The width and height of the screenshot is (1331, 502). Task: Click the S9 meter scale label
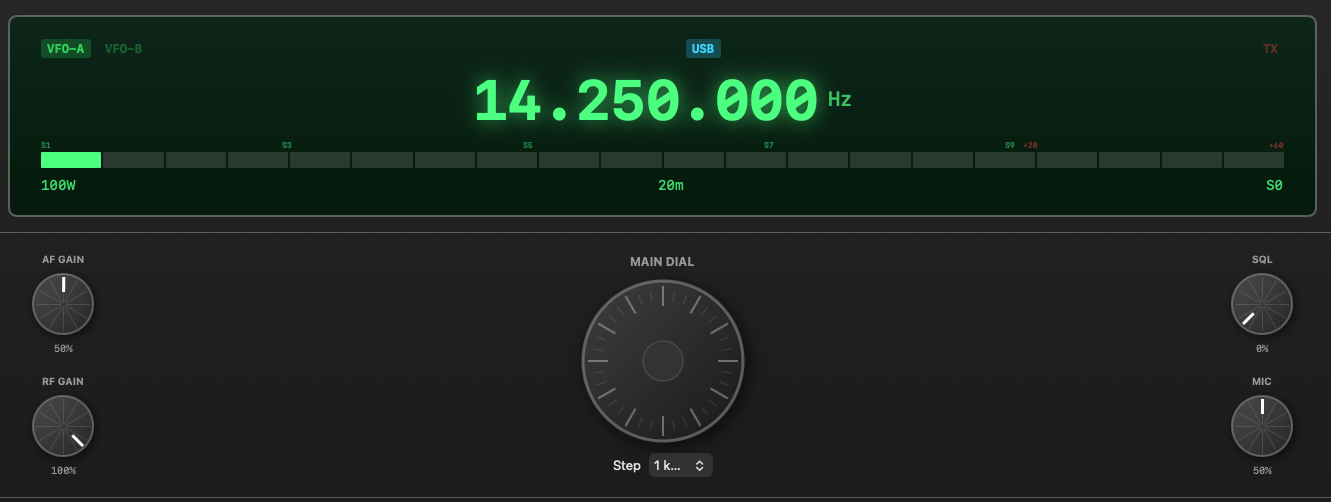pos(1010,145)
